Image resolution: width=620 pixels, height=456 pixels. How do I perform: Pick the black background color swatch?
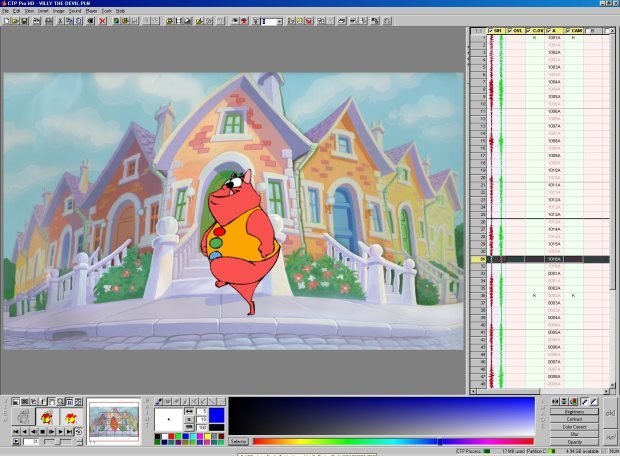(216, 428)
